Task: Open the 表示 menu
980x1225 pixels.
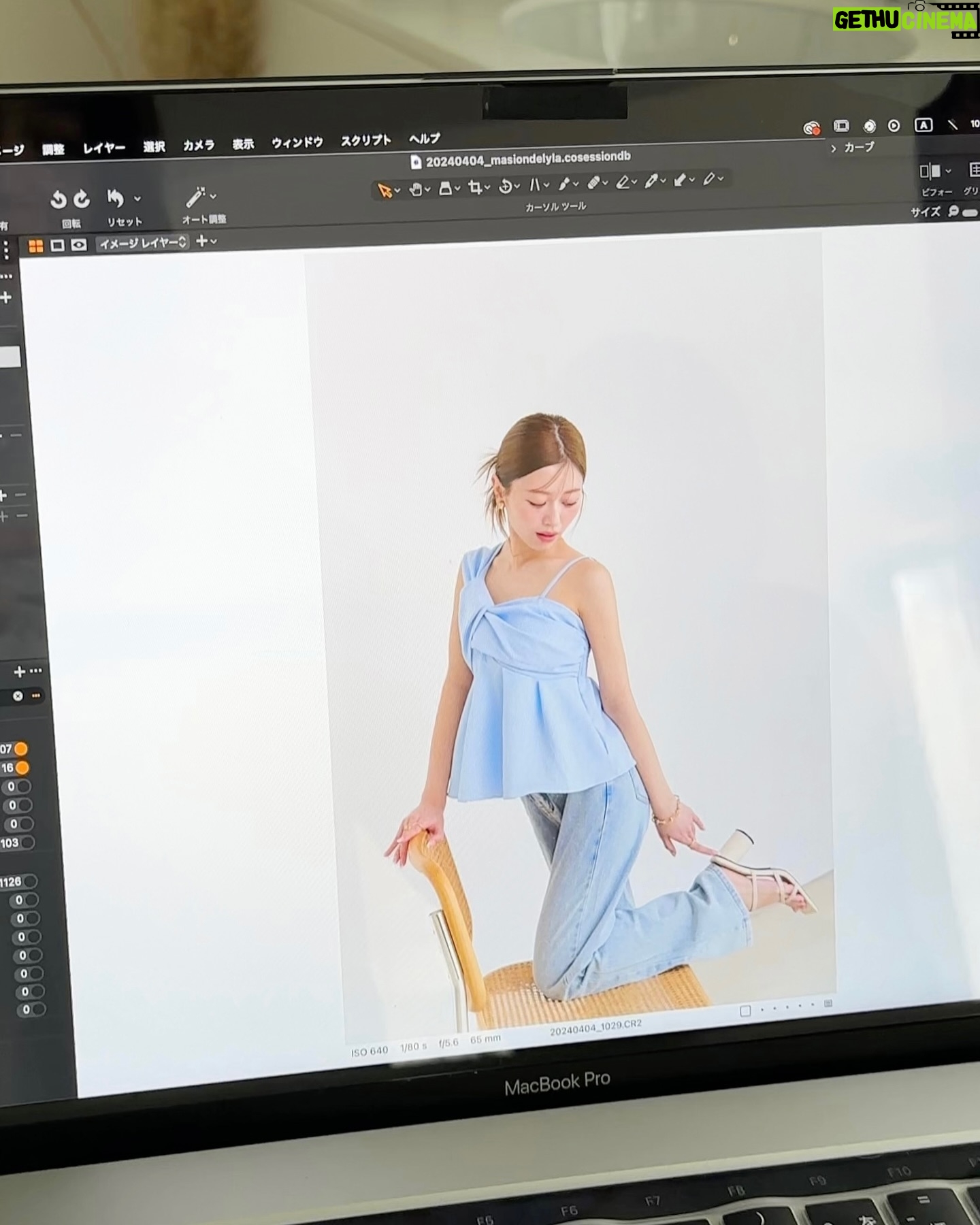Action: (x=243, y=144)
